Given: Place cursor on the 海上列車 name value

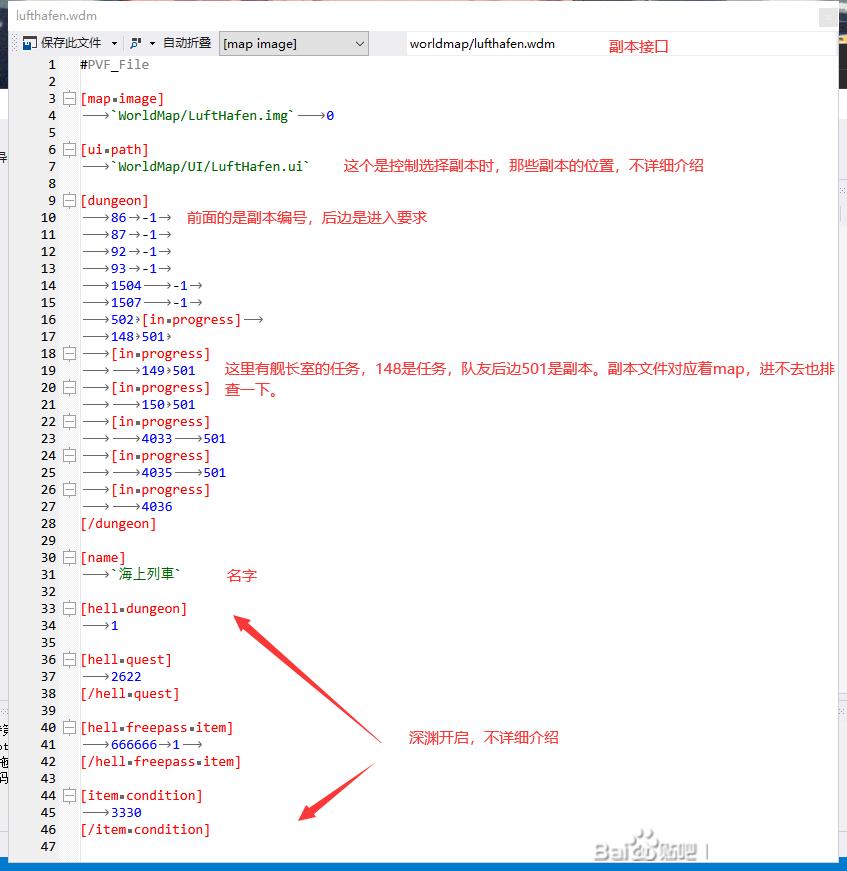Looking at the screenshot, I should coord(146,575).
